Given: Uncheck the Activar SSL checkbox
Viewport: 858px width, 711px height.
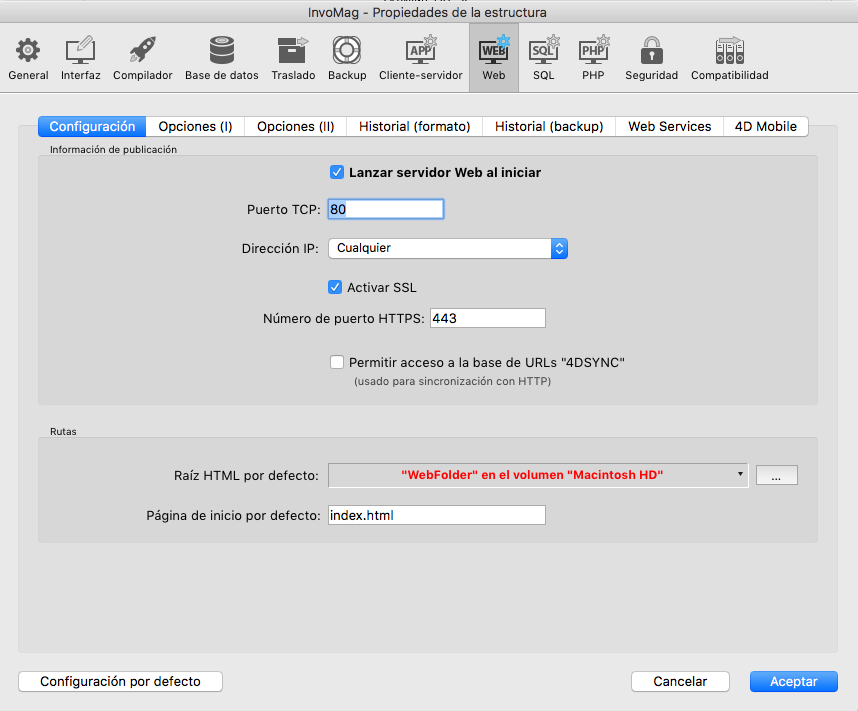Looking at the screenshot, I should pyautogui.click(x=336, y=287).
